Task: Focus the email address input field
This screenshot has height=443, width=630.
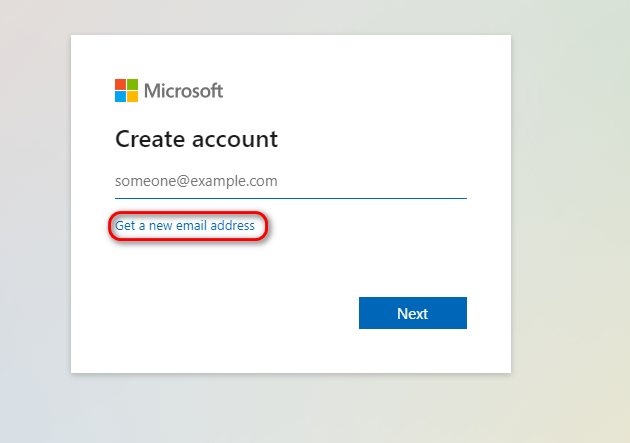Action: coord(290,182)
